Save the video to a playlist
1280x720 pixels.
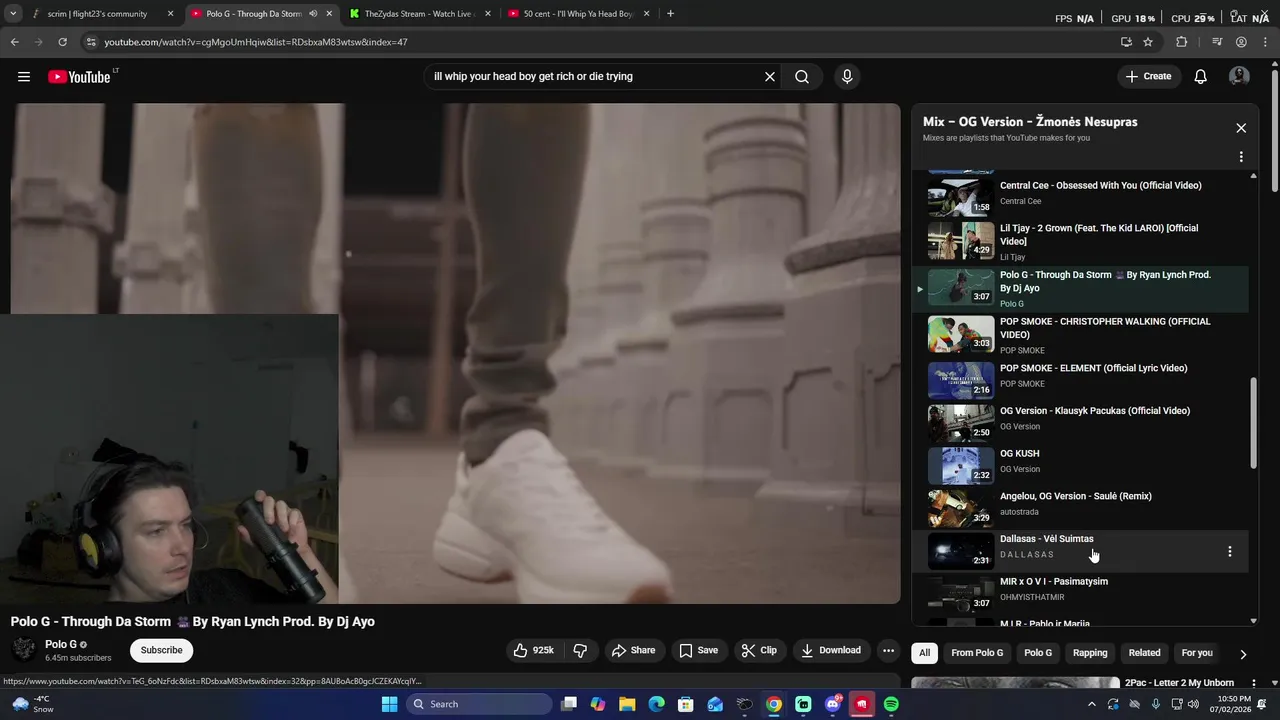point(698,650)
